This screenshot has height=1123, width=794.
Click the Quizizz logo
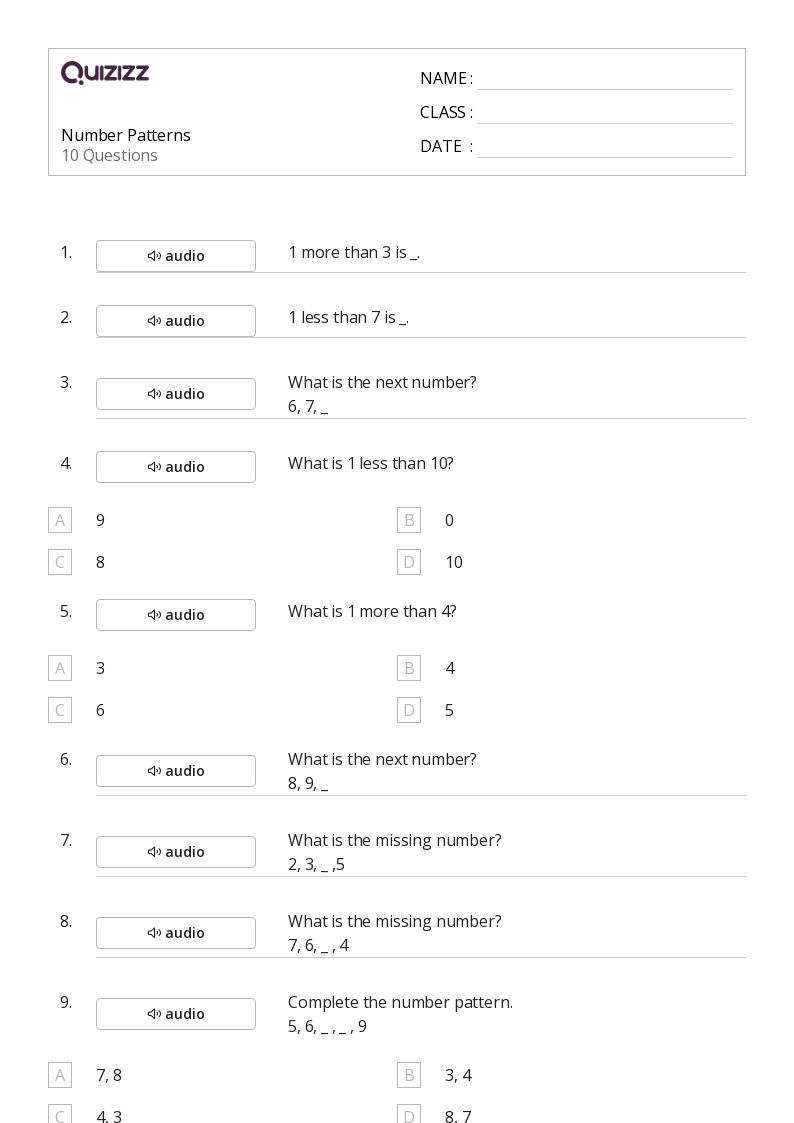pyautogui.click(x=105, y=73)
